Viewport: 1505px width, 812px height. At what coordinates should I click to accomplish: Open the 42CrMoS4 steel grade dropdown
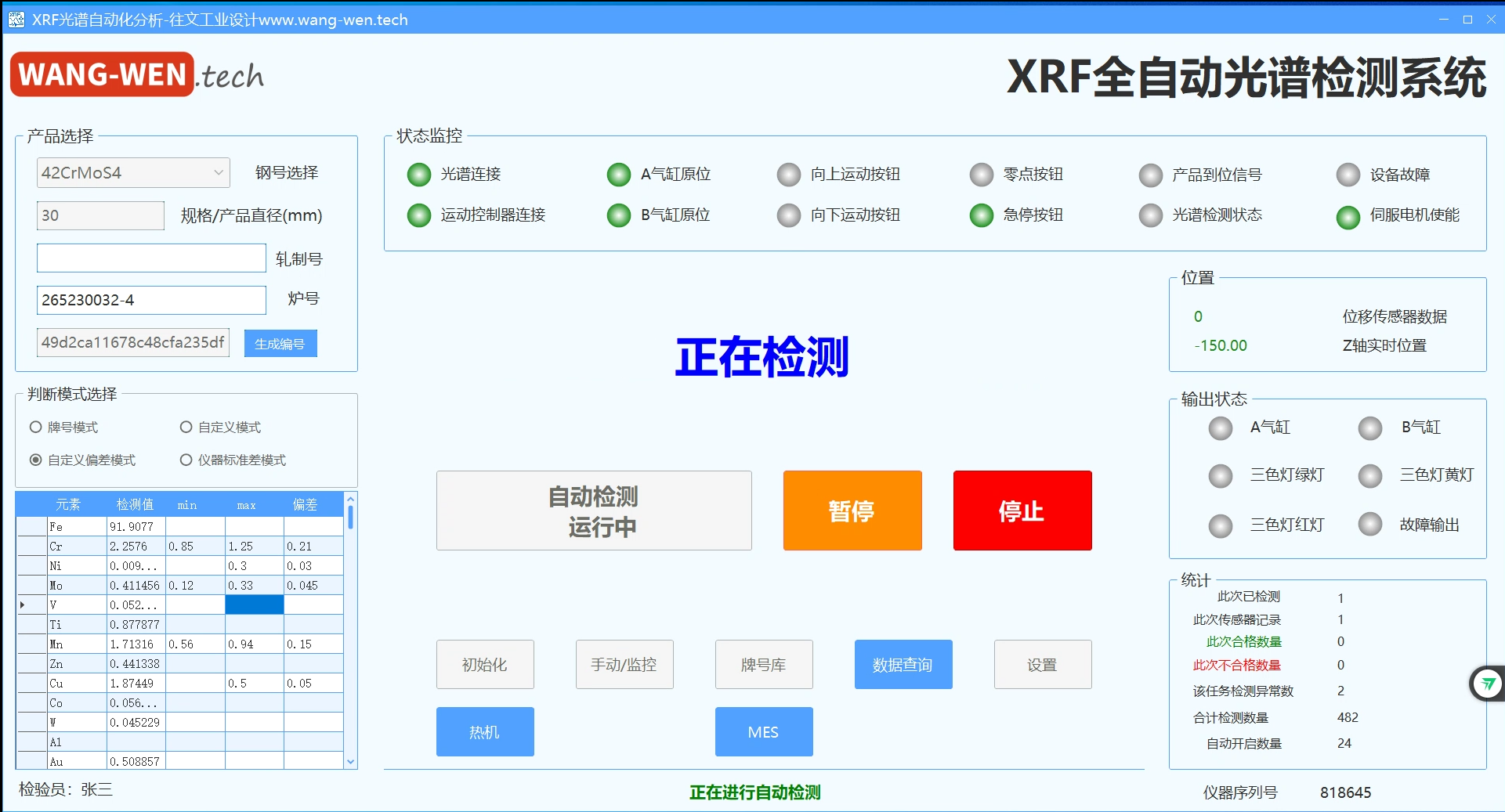coord(133,173)
